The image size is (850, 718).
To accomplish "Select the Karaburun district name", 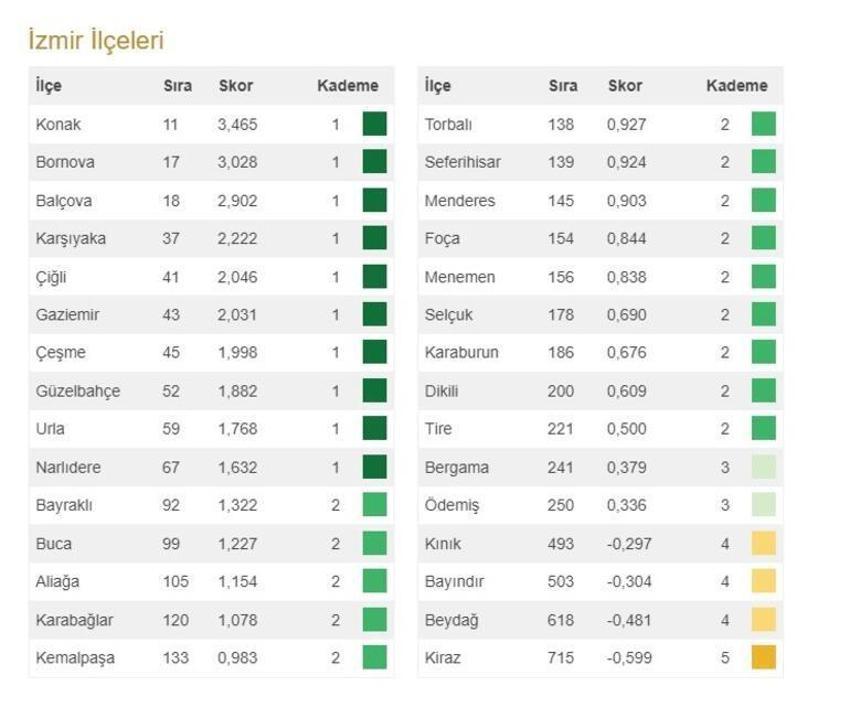I will click(x=461, y=352).
